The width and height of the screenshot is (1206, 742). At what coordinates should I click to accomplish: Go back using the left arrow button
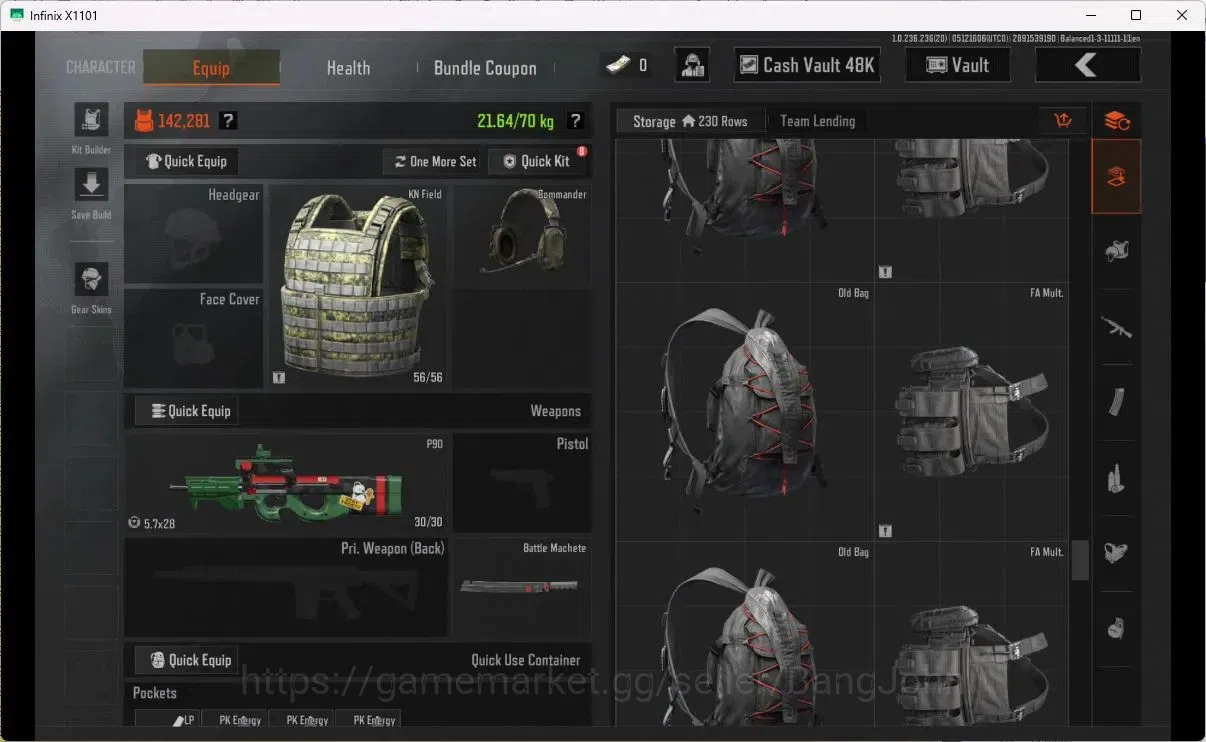point(1087,65)
